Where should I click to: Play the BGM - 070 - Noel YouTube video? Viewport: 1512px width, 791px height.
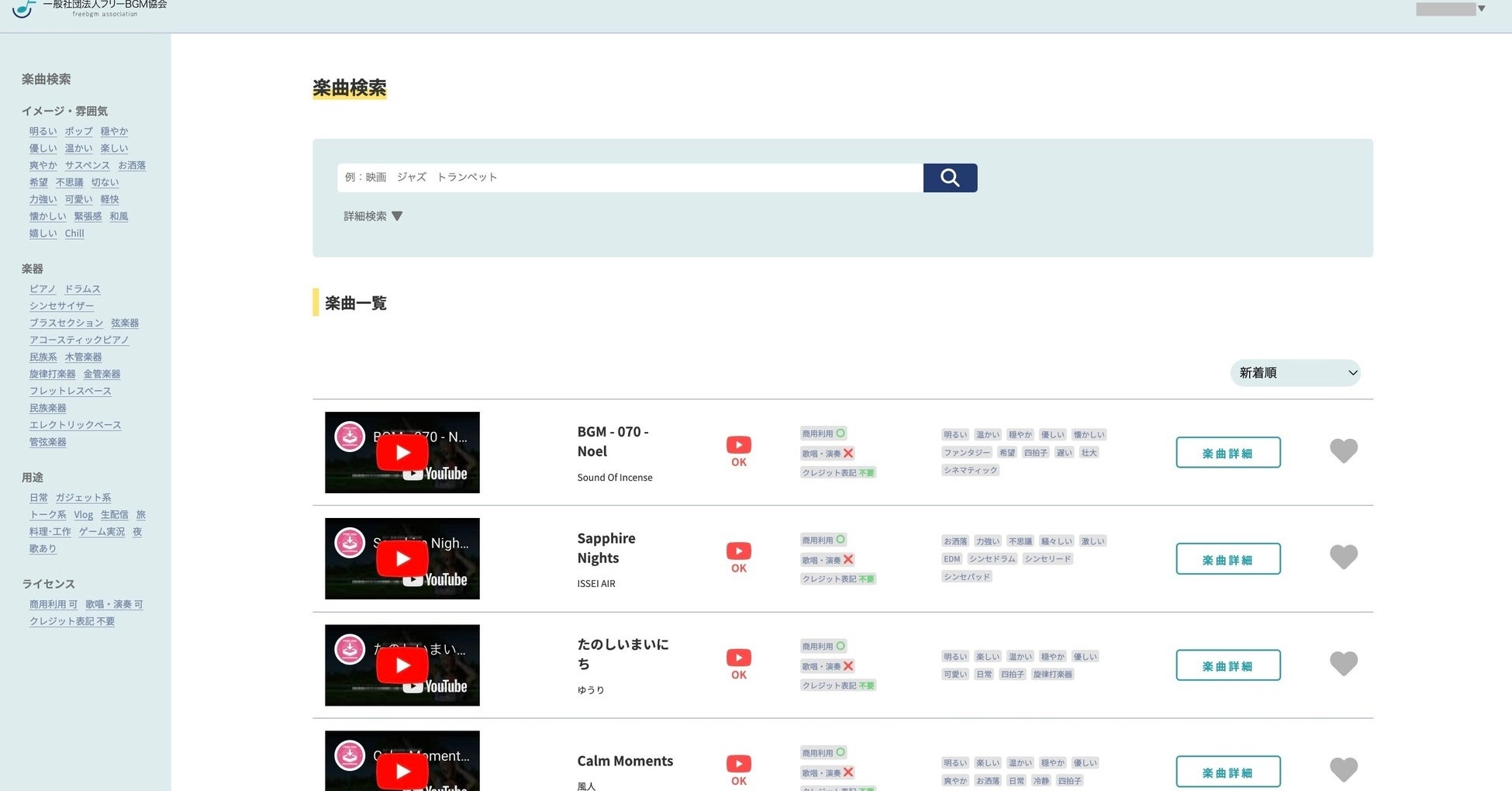pyautogui.click(x=402, y=452)
